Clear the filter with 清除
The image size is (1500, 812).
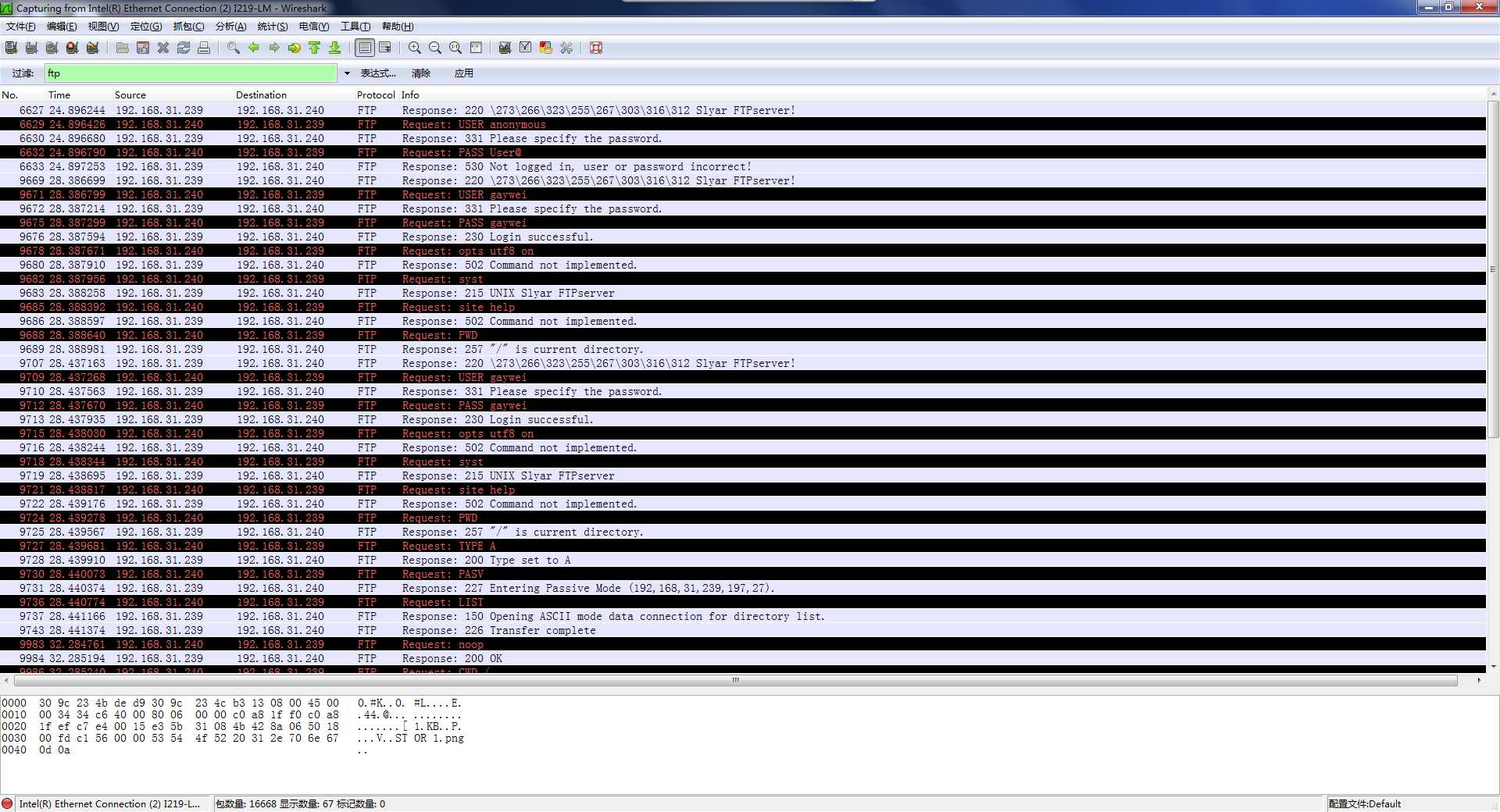[421, 73]
